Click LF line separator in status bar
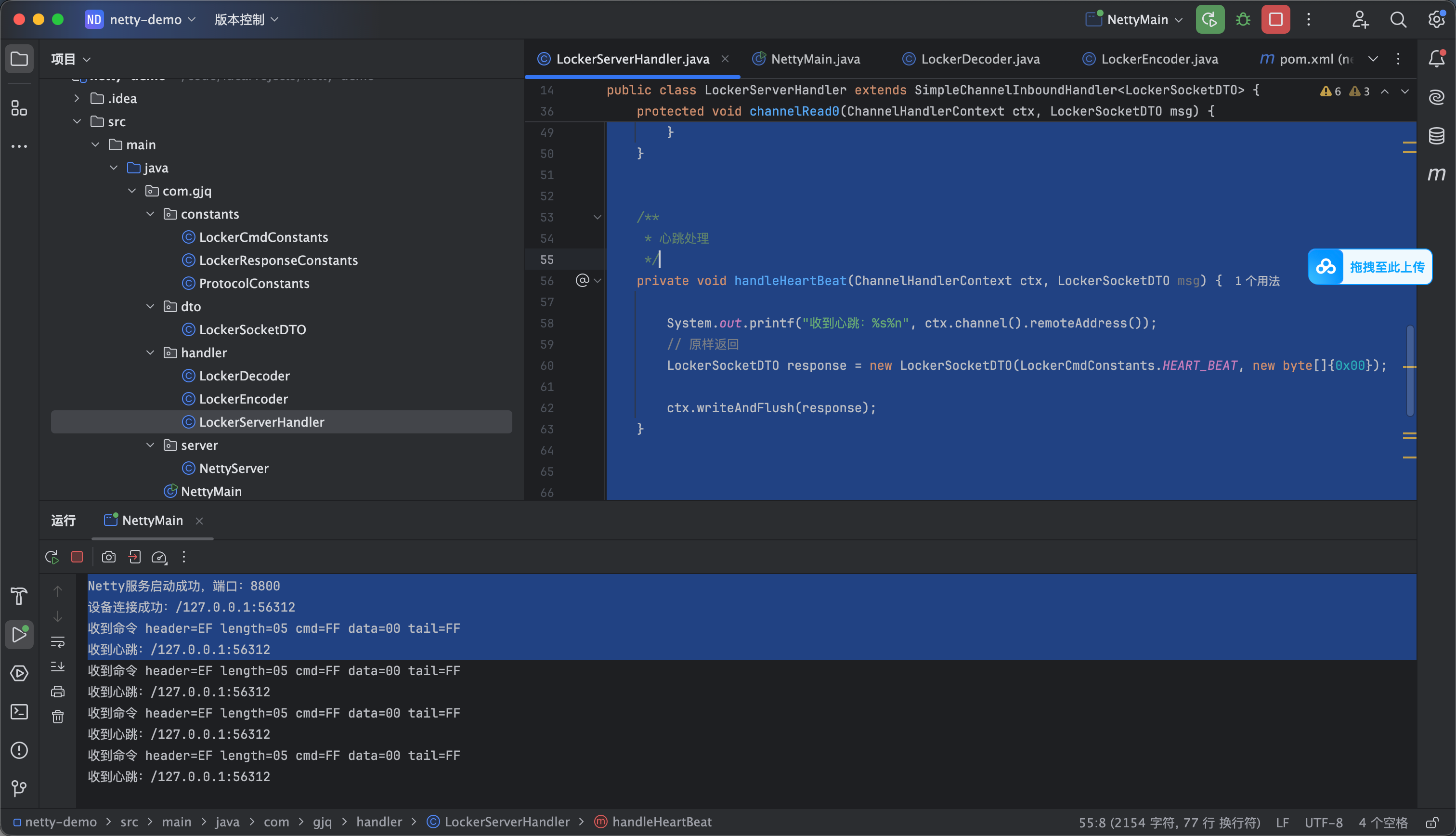The height and width of the screenshot is (836, 1456). [1282, 822]
